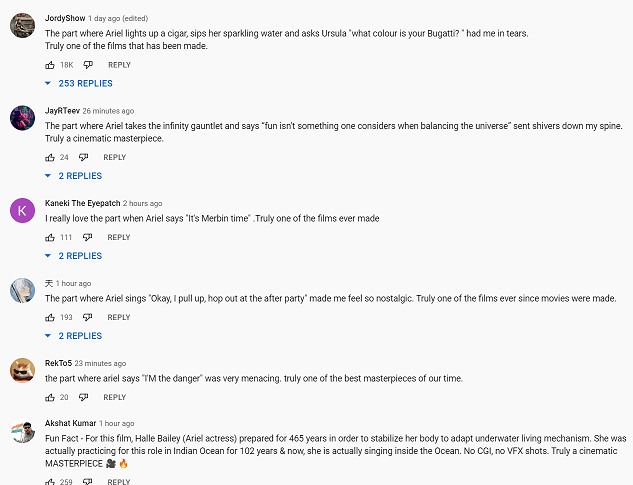This screenshot has height=485, width=633.
Task: Open RekTo5's cat avatar
Action: click(x=22, y=370)
